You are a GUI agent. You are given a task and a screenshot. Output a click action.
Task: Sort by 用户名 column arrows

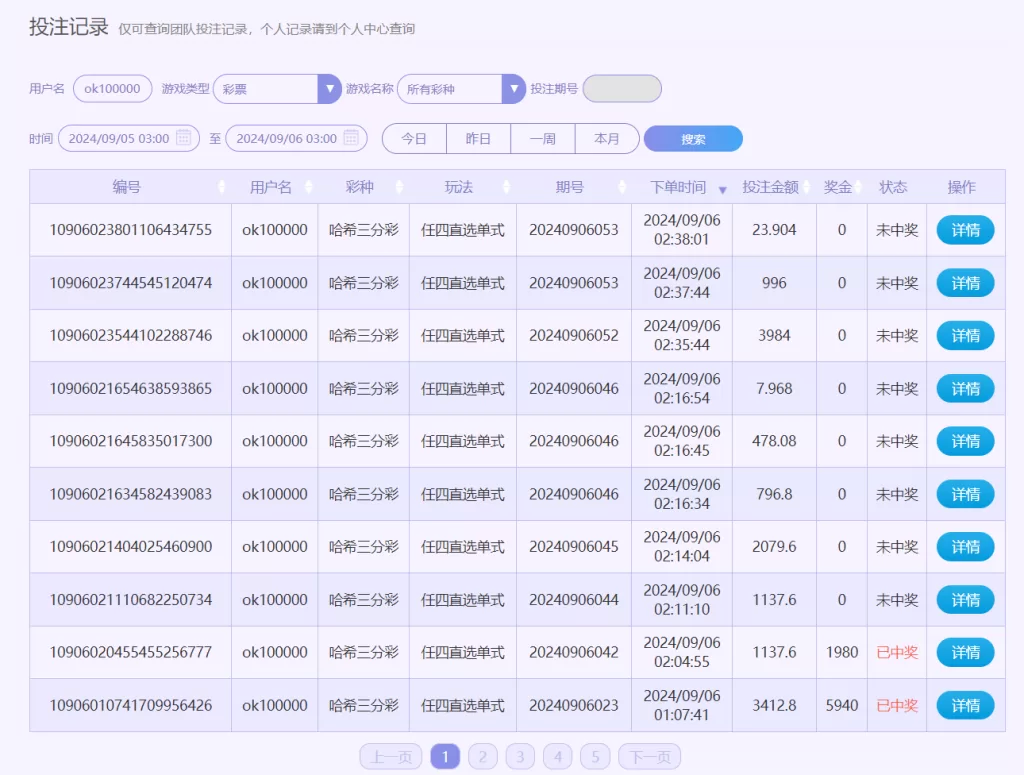tap(309, 187)
